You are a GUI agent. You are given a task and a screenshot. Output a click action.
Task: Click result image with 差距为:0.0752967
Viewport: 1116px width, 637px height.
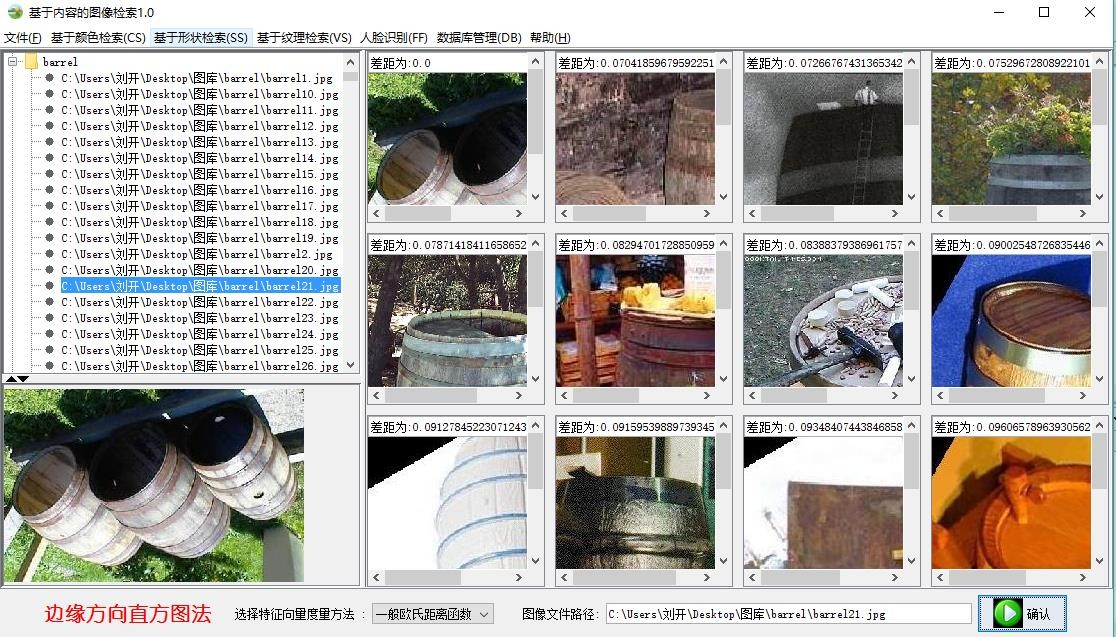pos(1011,138)
